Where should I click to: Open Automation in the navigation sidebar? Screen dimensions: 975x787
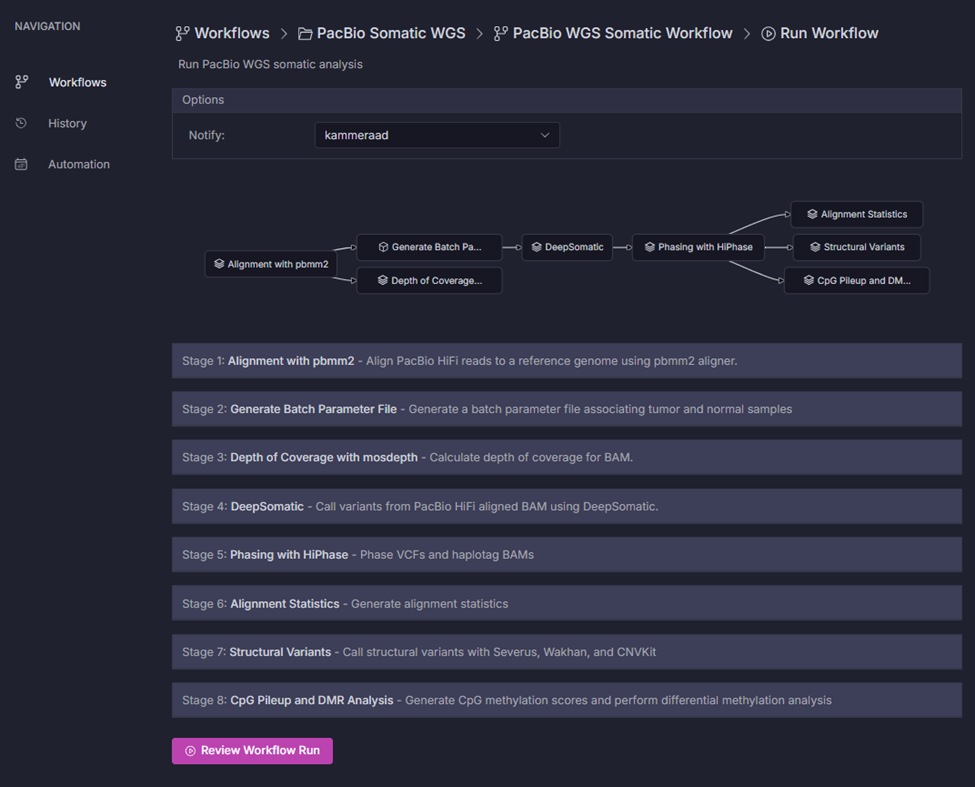(x=78, y=164)
